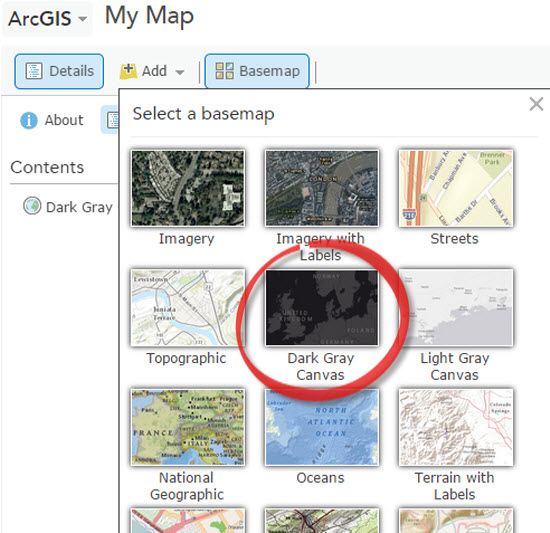Viewport: 550px width, 533px height.
Task: Click the My Map title
Action: coord(149,17)
